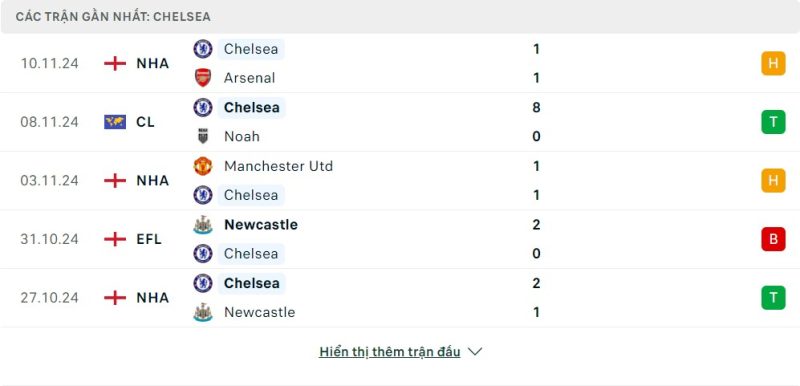Click the Arsenal club crest
This screenshot has height=386, width=800.
[203, 78]
